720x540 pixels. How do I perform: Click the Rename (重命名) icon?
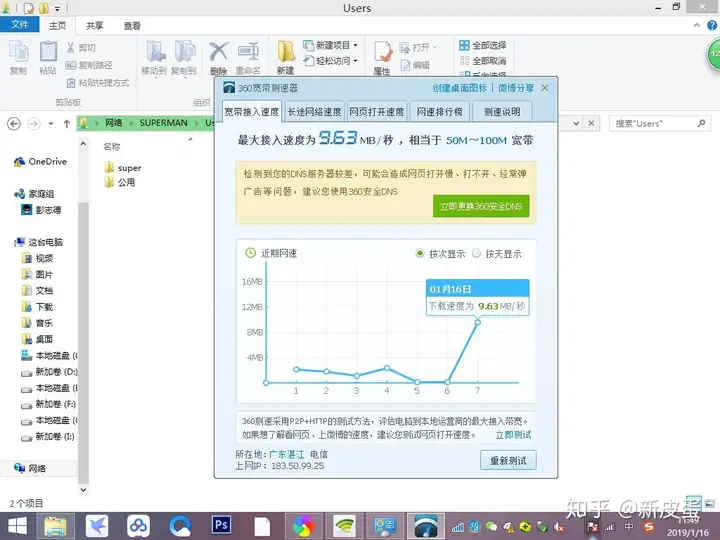248,57
